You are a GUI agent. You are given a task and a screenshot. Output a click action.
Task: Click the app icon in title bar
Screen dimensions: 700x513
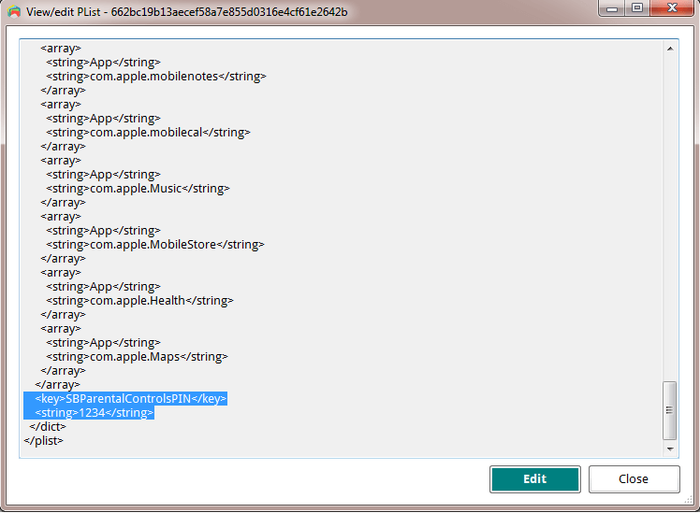coord(14,12)
